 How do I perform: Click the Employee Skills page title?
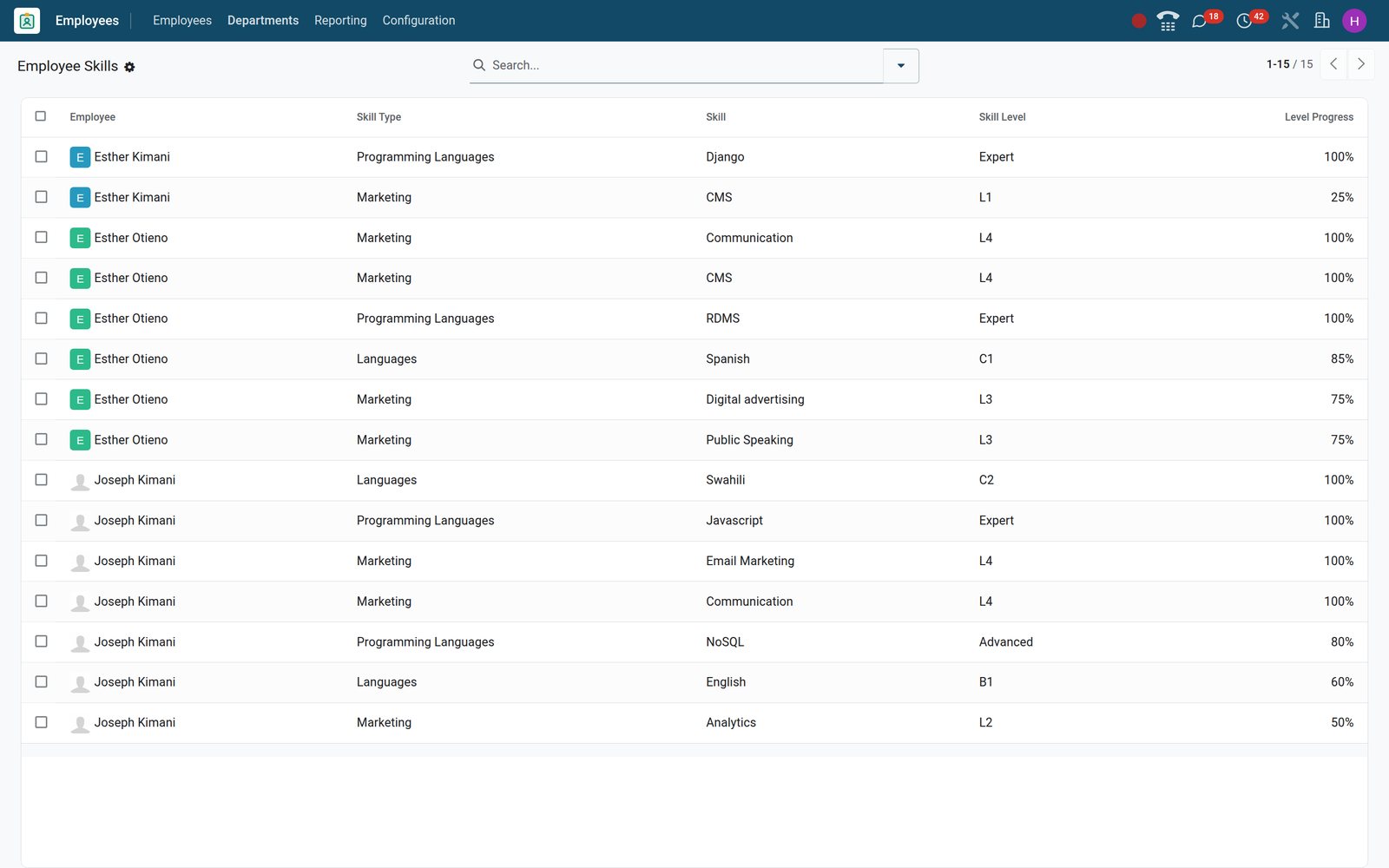pyautogui.click(x=68, y=66)
